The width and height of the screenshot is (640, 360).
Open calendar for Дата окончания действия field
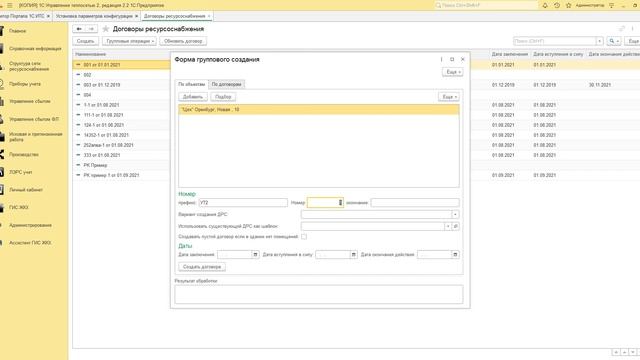point(455,254)
